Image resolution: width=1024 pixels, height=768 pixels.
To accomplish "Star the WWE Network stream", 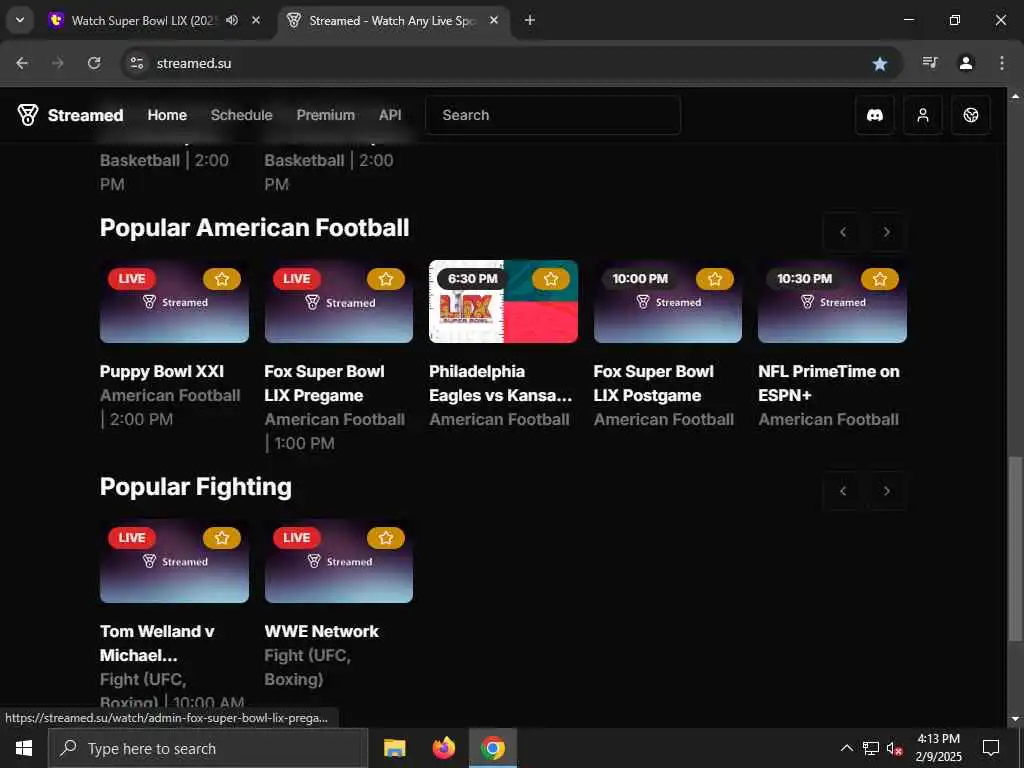I will point(386,538).
